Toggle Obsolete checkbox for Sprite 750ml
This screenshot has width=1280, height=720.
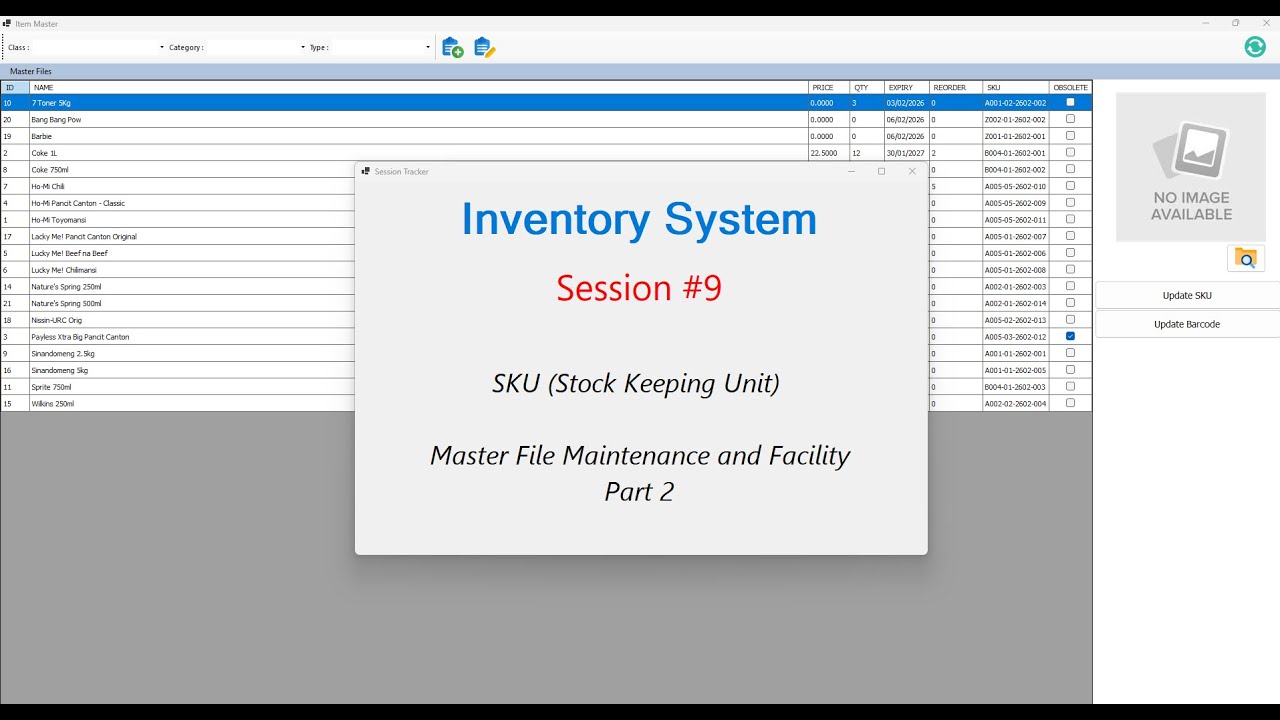[x=1070, y=386]
